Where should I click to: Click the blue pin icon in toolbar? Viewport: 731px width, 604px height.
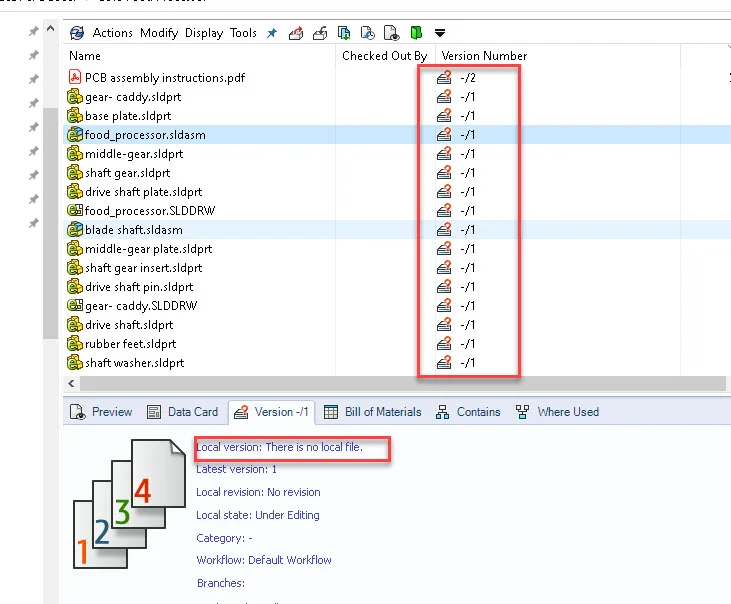pyautogui.click(x=272, y=33)
